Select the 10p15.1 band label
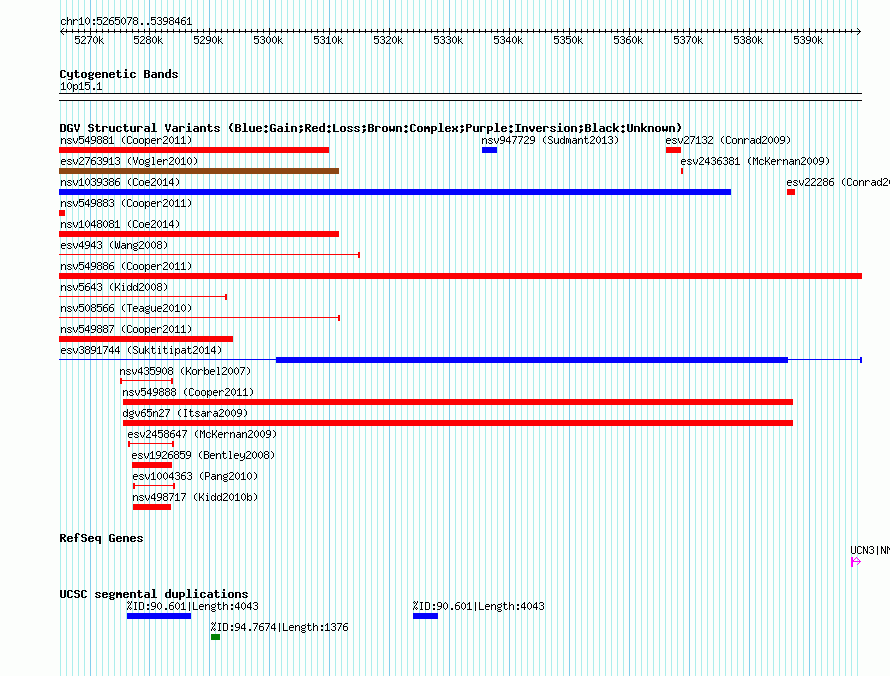The width and height of the screenshot is (890, 676). (81, 86)
